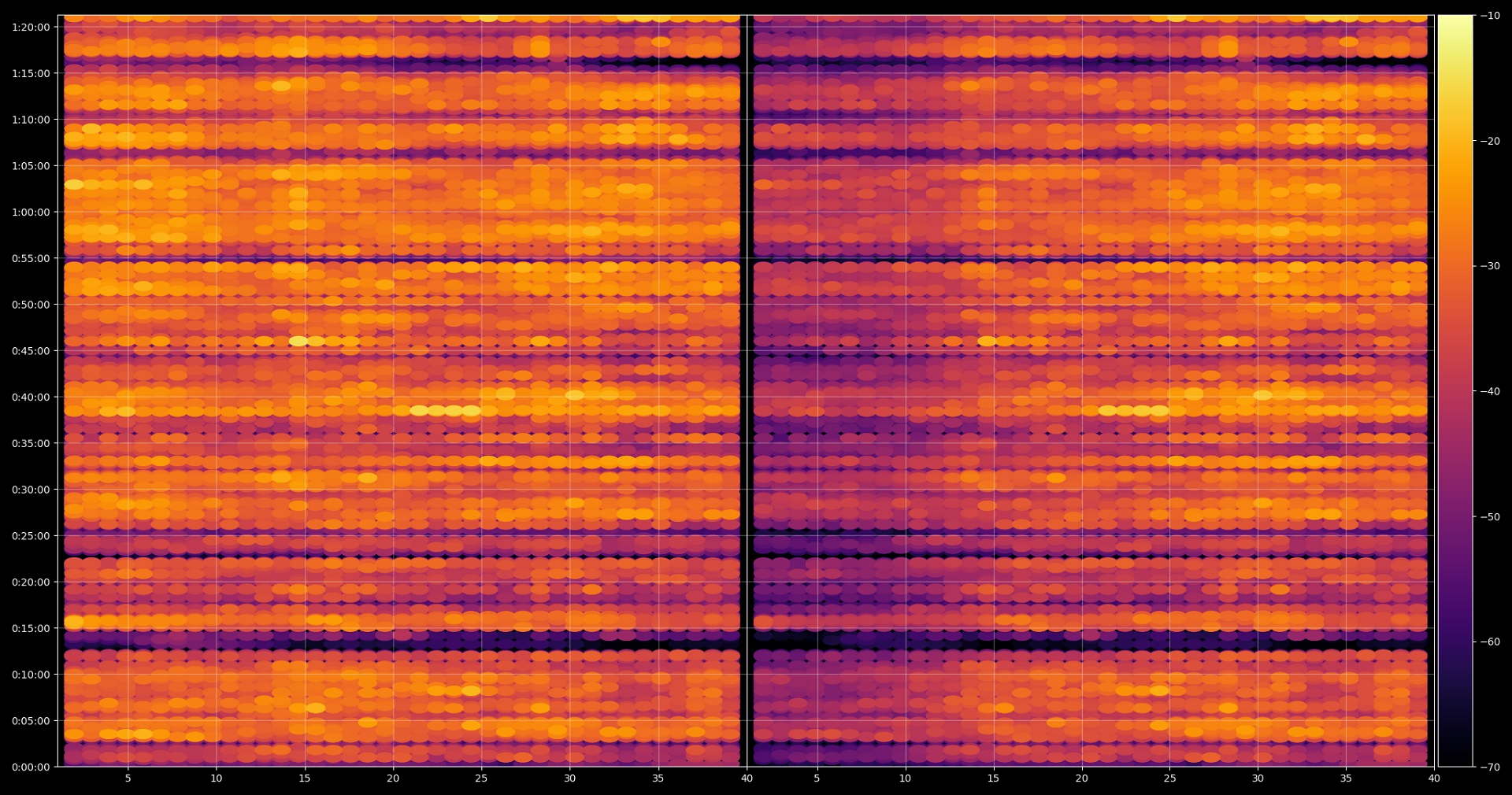Click the 0:15:00 y-axis time label
1512x795 pixels.
(x=31, y=629)
